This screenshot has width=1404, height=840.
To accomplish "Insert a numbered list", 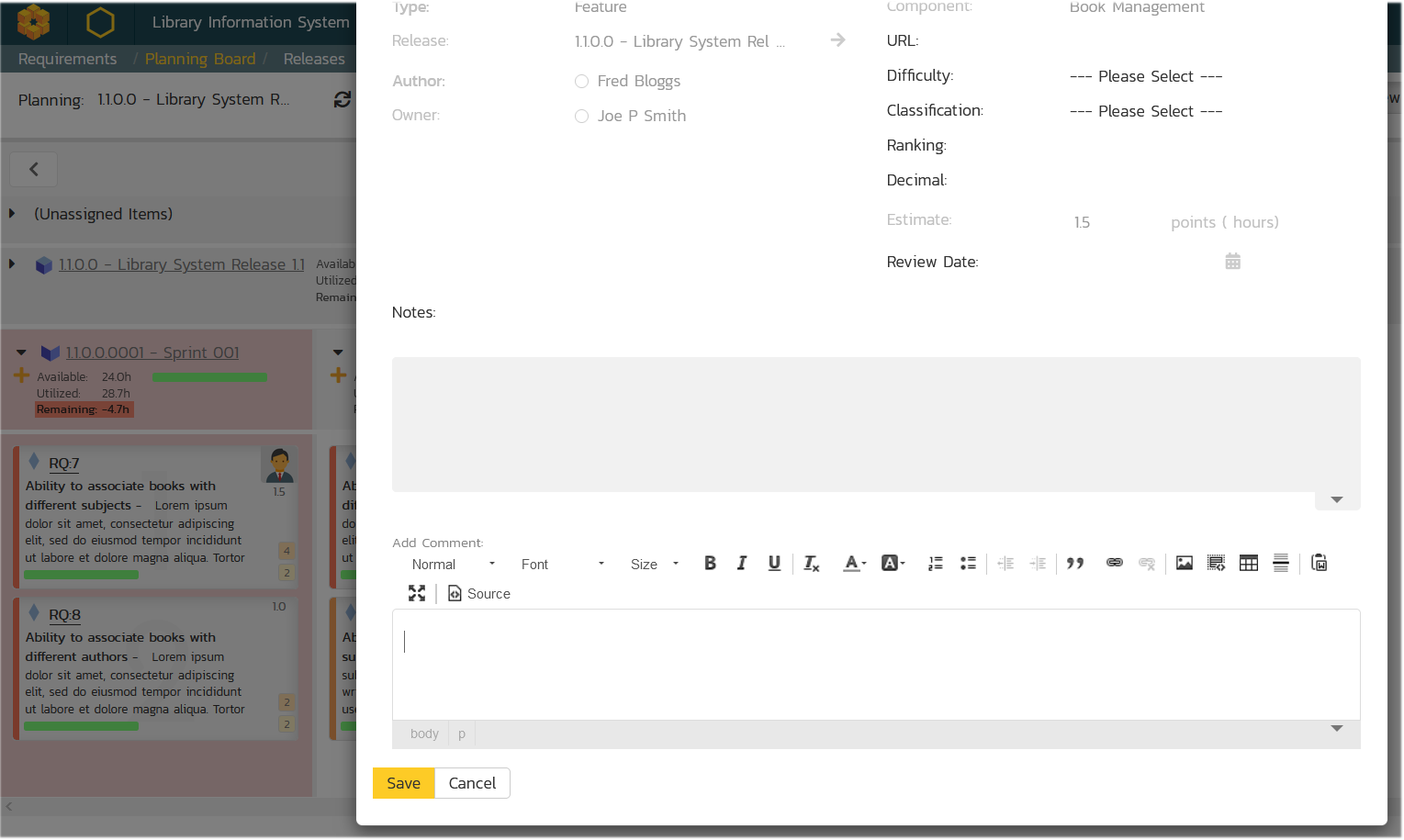I will tap(935, 564).
